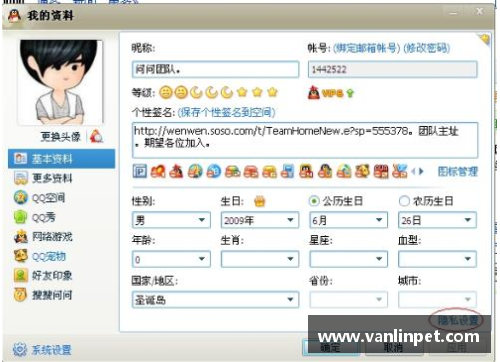The image size is (500, 362).
Task: Click the red penguin icon beside 更换头像
Action: point(97,136)
